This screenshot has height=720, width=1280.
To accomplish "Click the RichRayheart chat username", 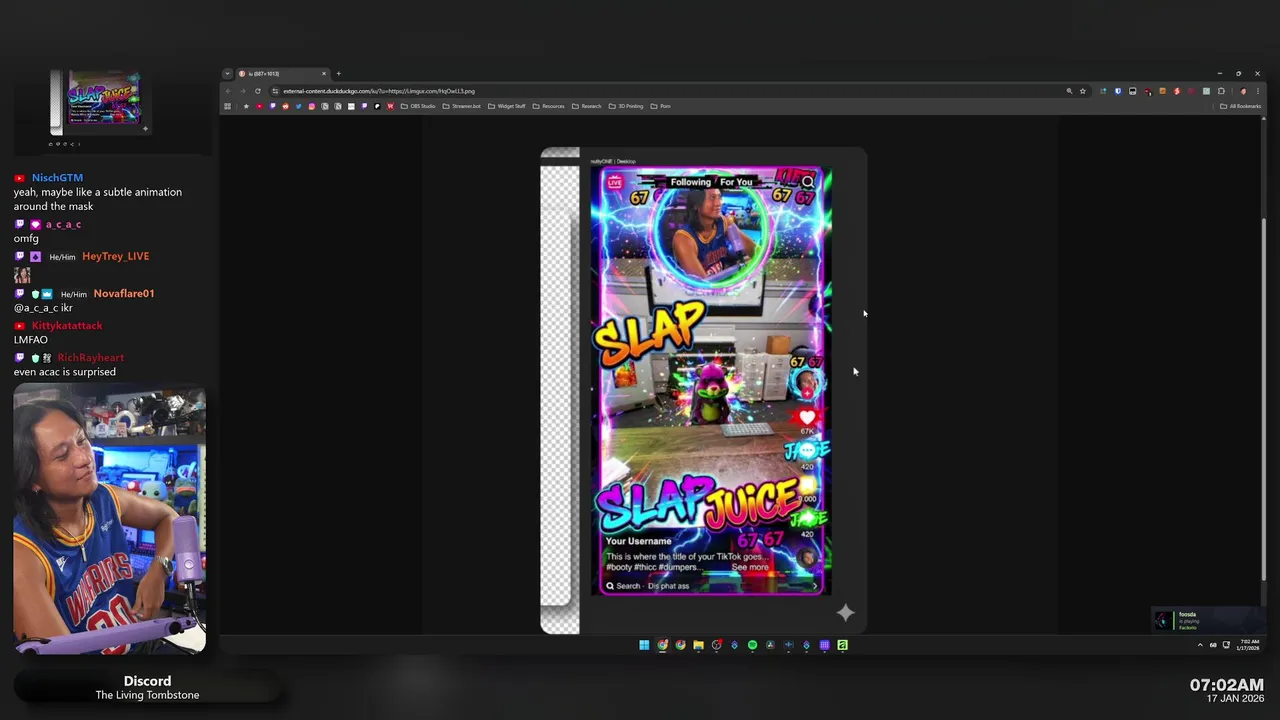I will (90, 357).
